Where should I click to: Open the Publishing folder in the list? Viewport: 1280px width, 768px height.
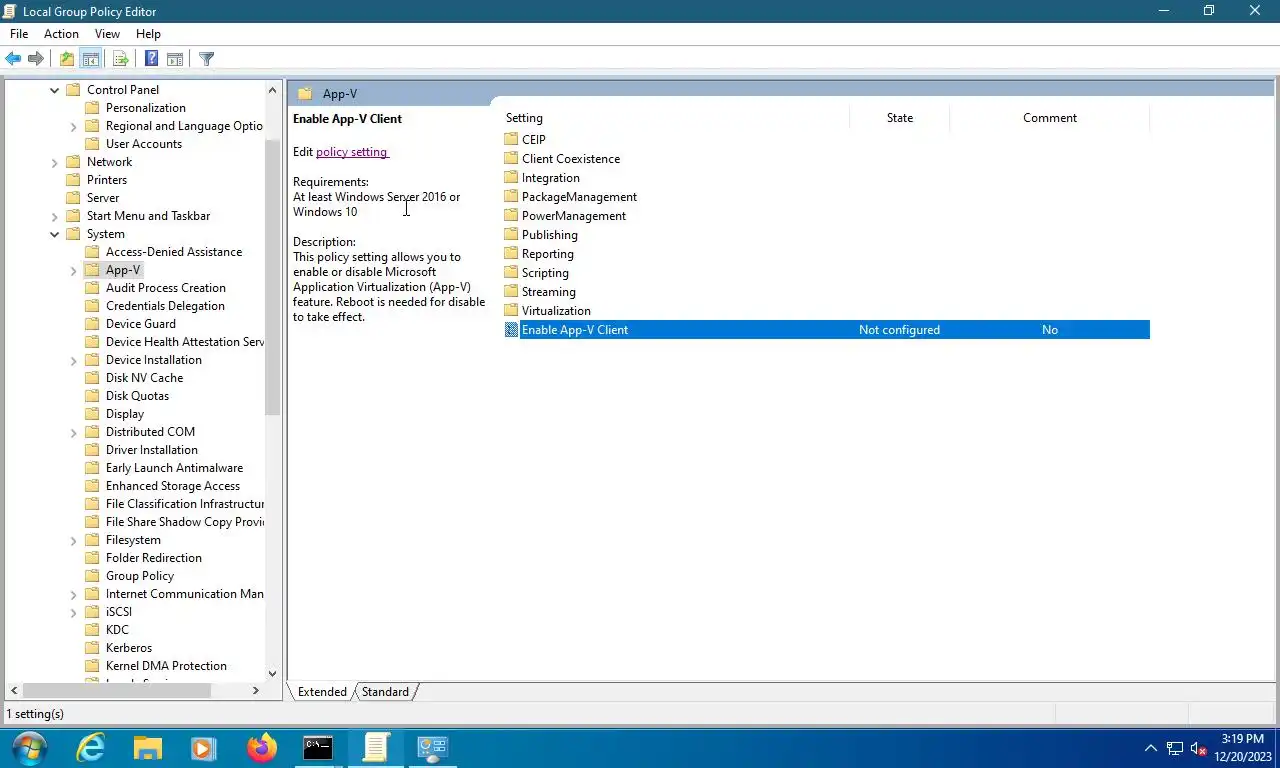point(541,235)
